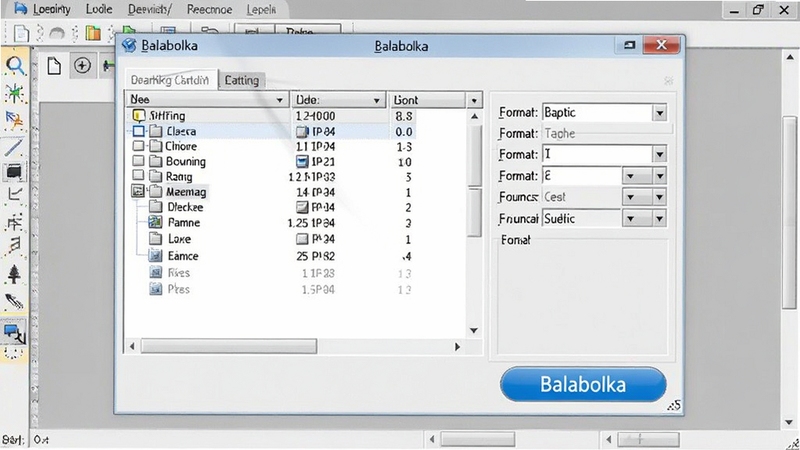Open the Lepels menu

(x=261, y=9)
